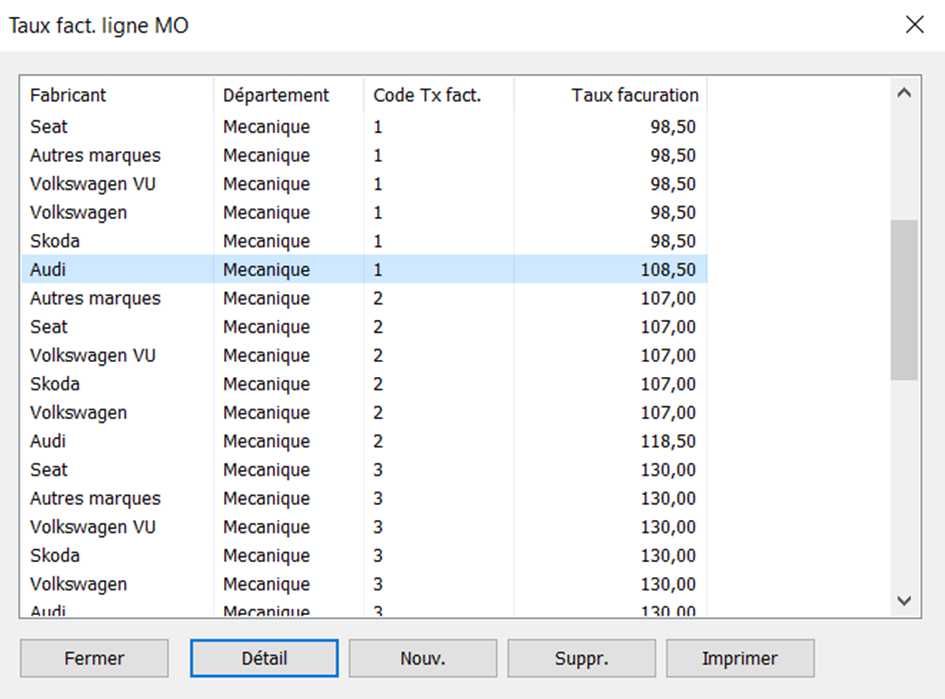Select the Audi row with rate 108,50
Image resolution: width=945 pixels, height=699 pixels.
coord(364,269)
